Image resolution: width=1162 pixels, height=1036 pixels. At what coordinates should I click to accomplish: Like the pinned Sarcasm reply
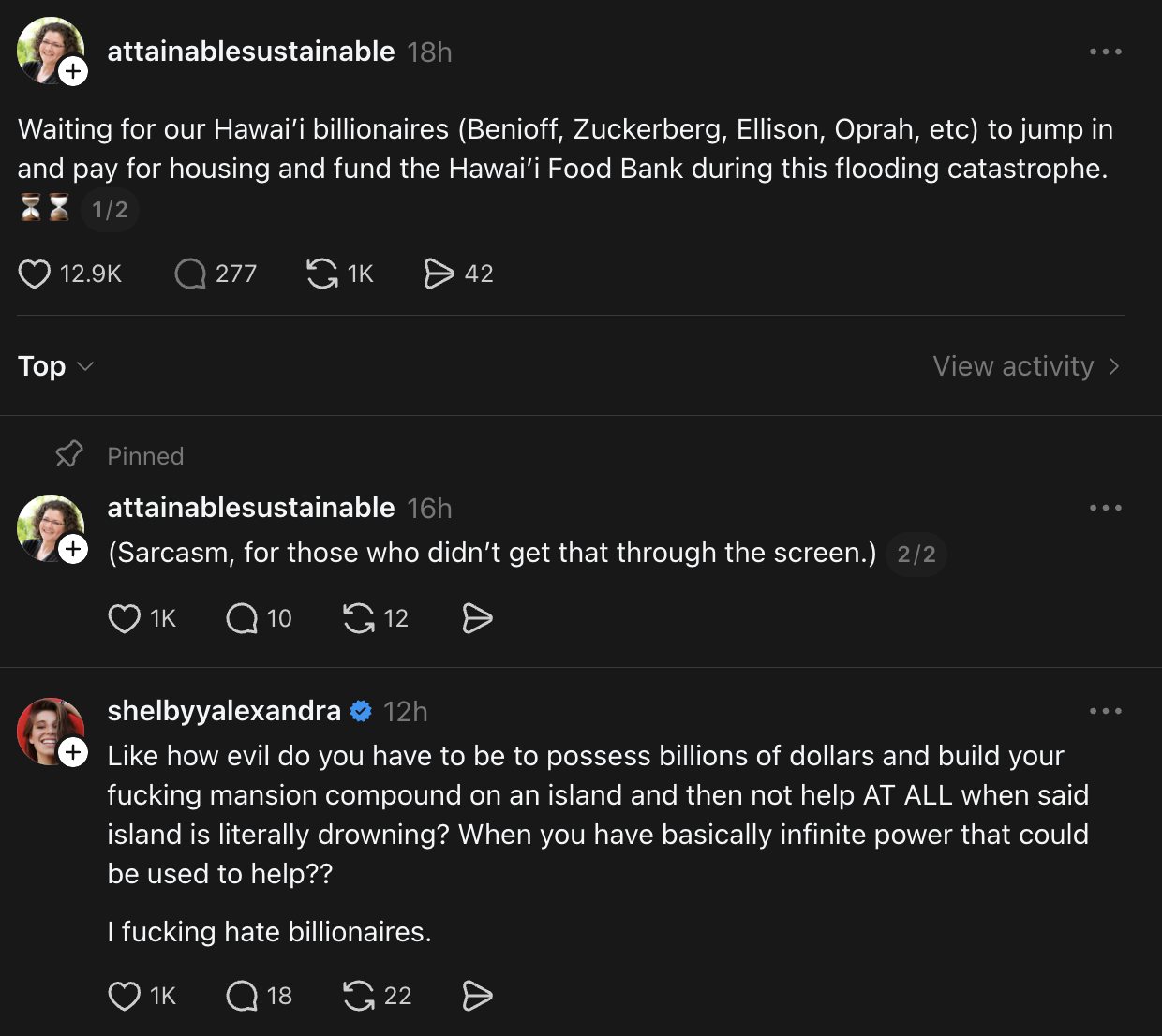(125, 618)
